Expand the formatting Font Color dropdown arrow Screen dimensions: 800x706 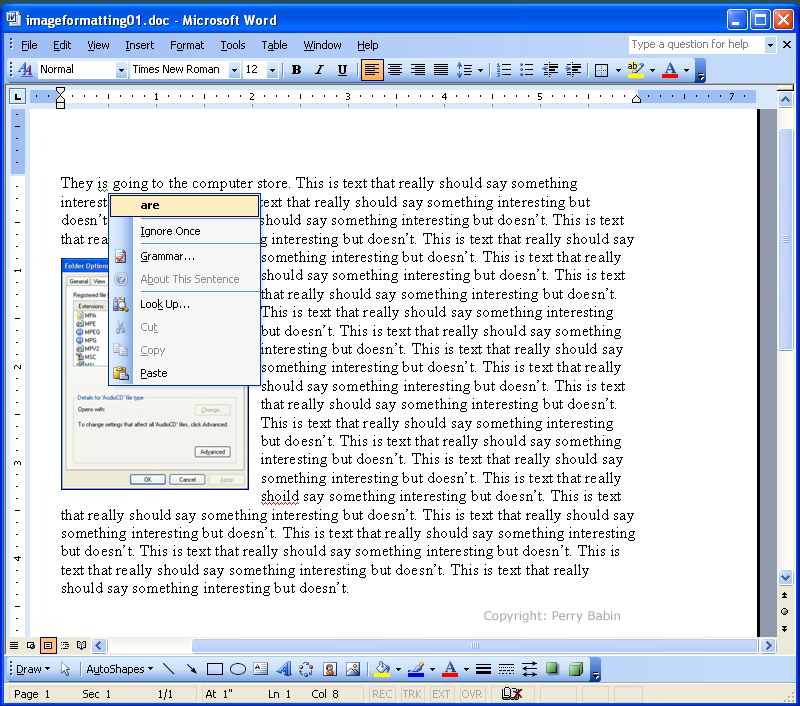(x=686, y=70)
